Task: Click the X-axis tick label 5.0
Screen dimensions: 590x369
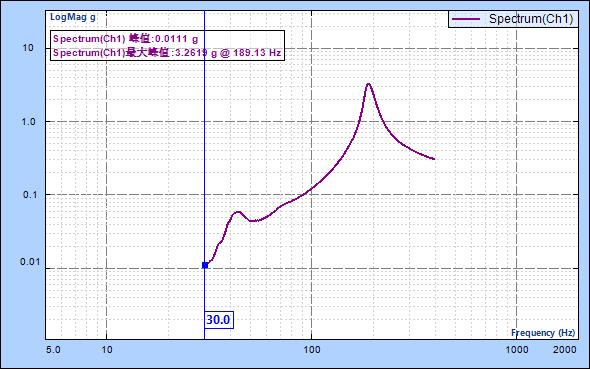Action: click(53, 350)
